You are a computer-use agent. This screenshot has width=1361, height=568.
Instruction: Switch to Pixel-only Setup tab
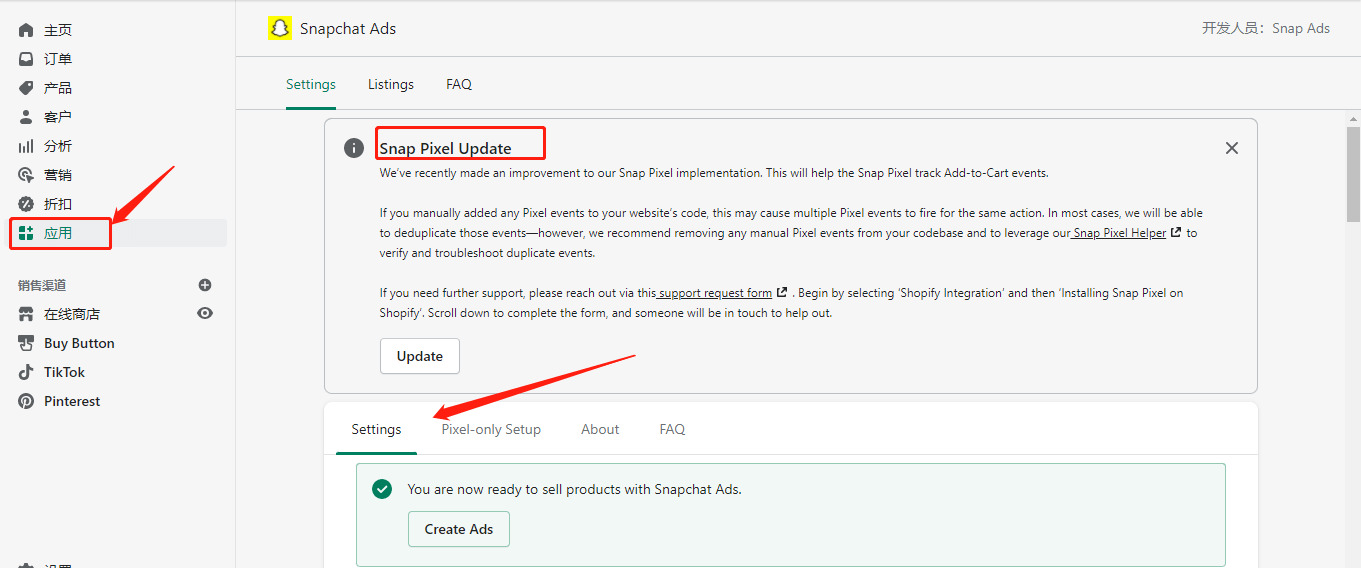pos(491,429)
